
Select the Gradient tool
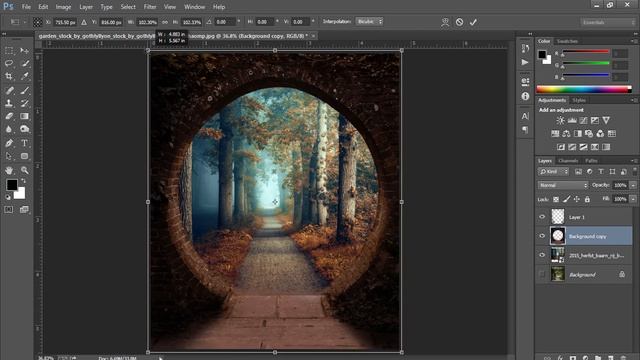tap(24, 116)
